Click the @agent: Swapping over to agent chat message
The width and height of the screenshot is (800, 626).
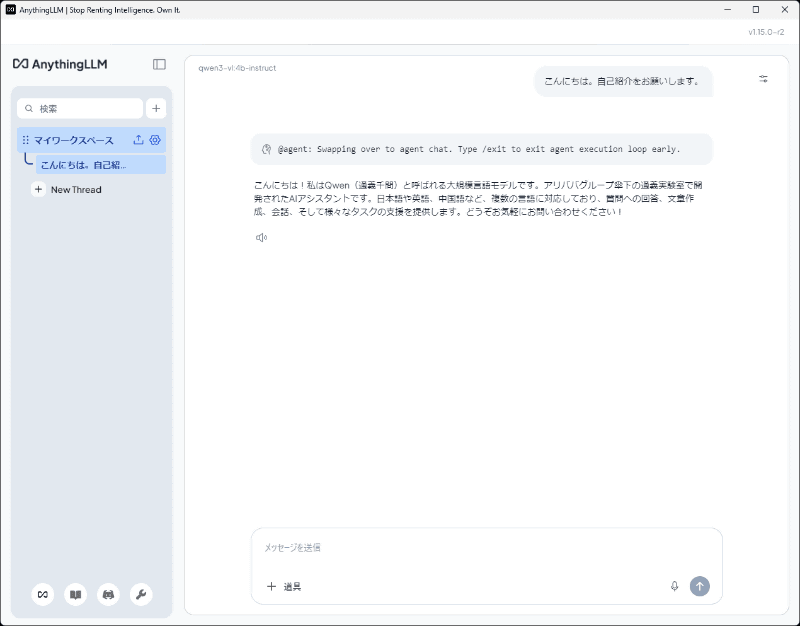point(481,149)
